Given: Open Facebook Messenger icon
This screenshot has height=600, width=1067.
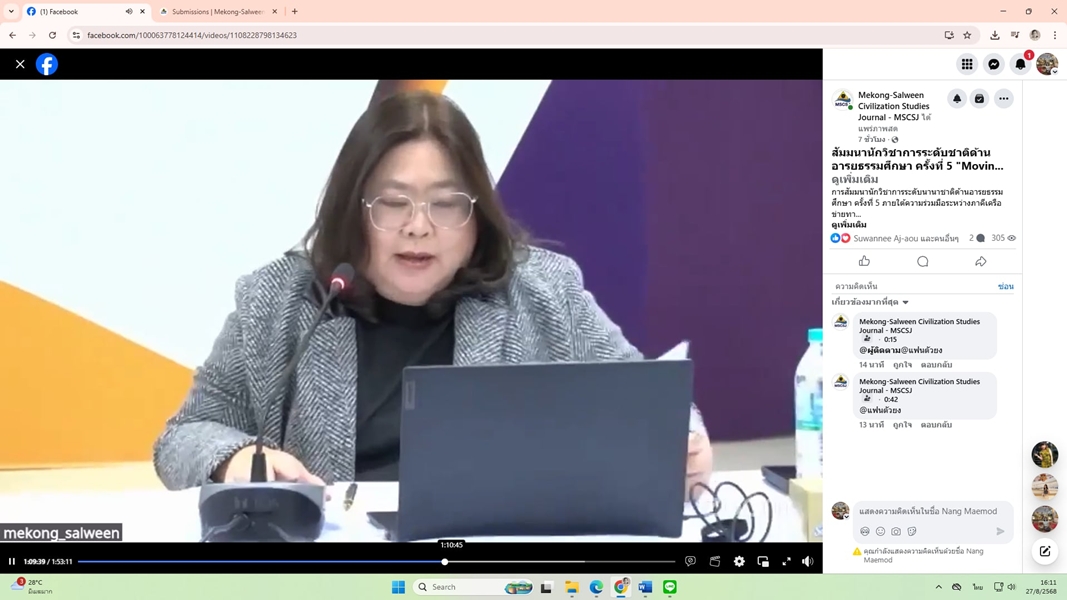Looking at the screenshot, I should 994,64.
